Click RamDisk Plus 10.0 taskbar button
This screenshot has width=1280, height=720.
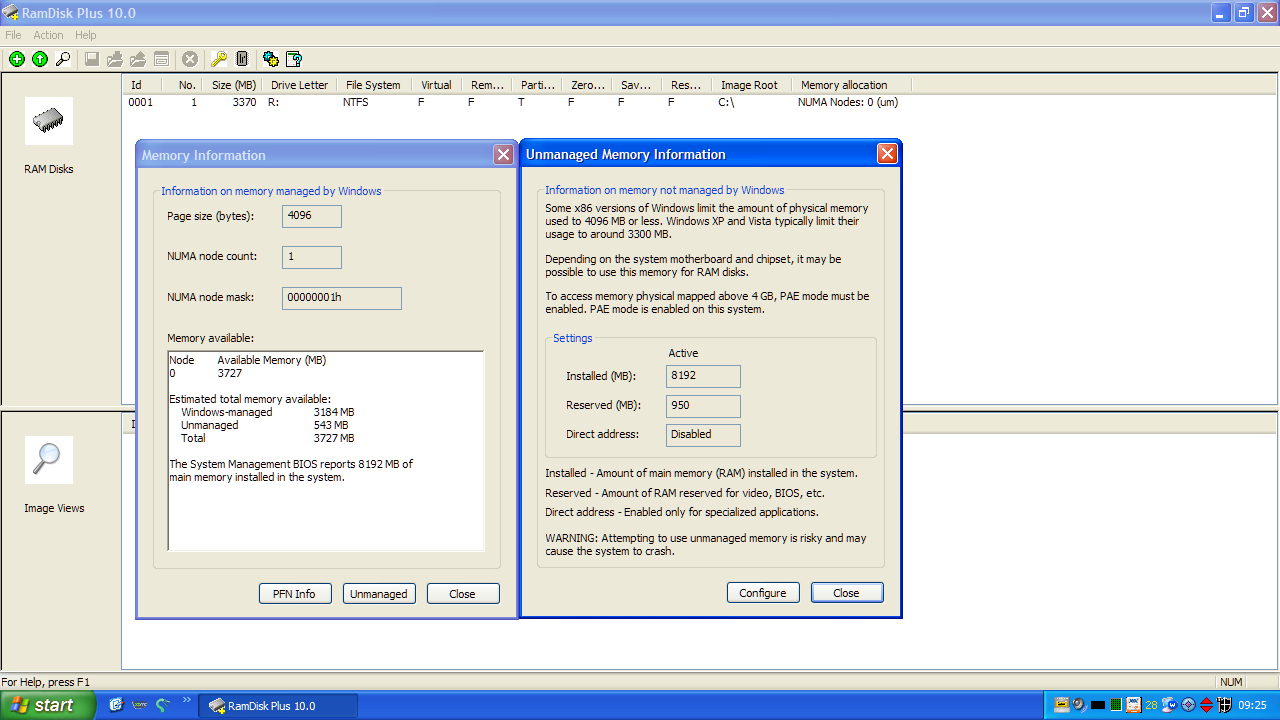[278, 706]
